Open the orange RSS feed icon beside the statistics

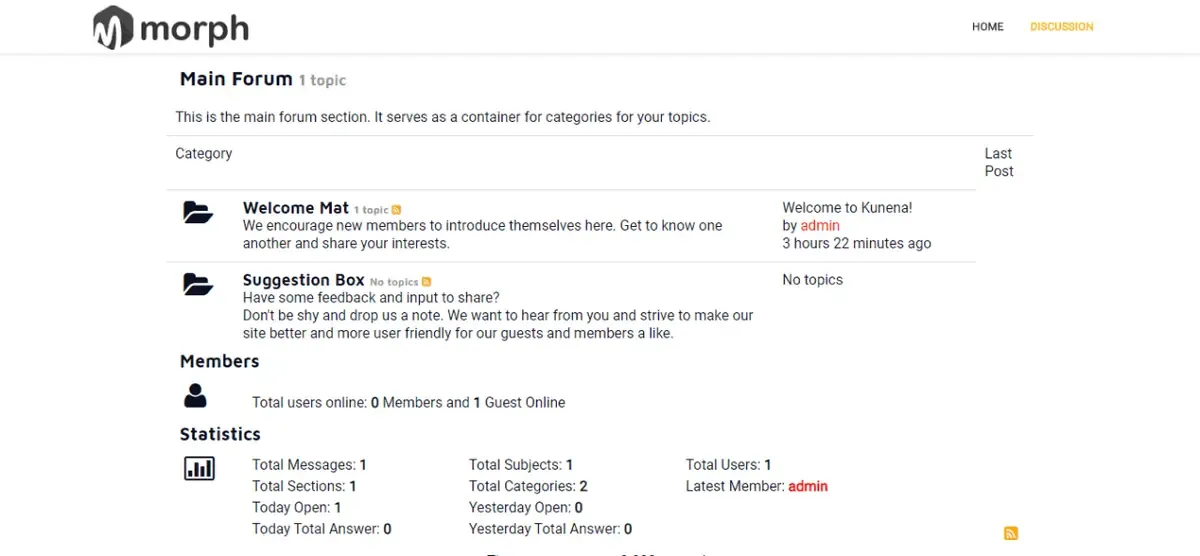pyautogui.click(x=1011, y=534)
